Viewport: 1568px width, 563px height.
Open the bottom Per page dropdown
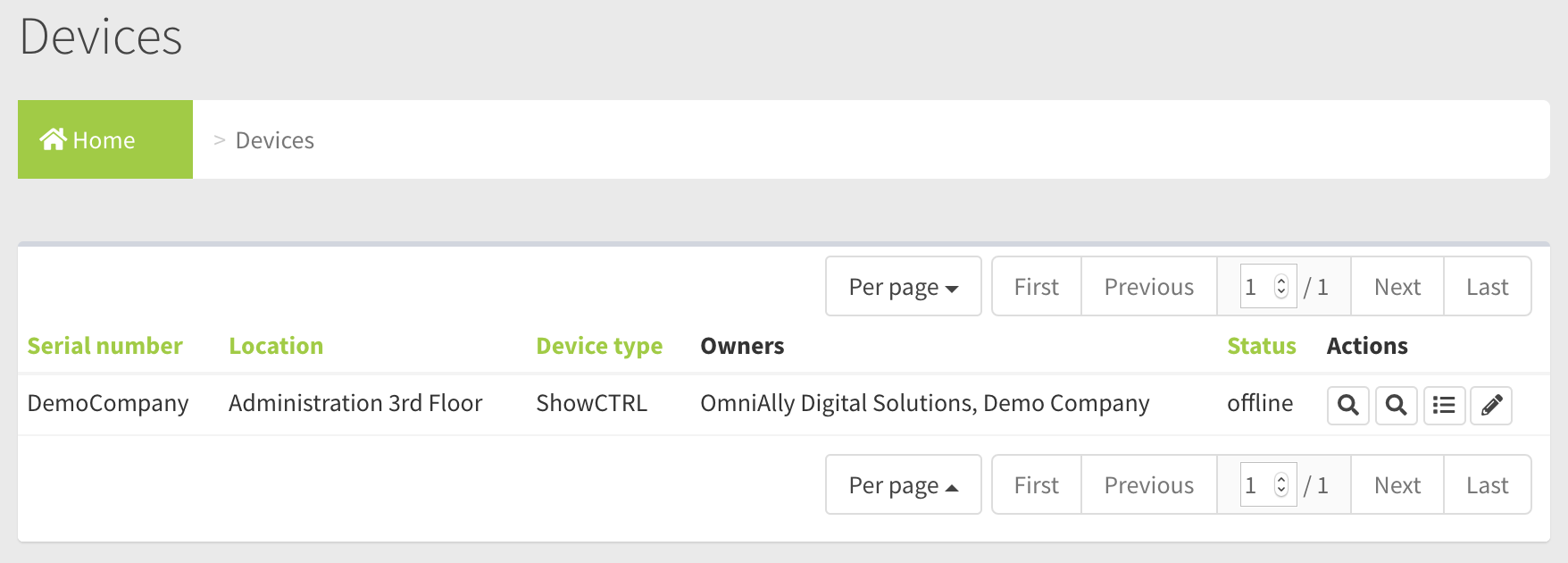[904, 485]
